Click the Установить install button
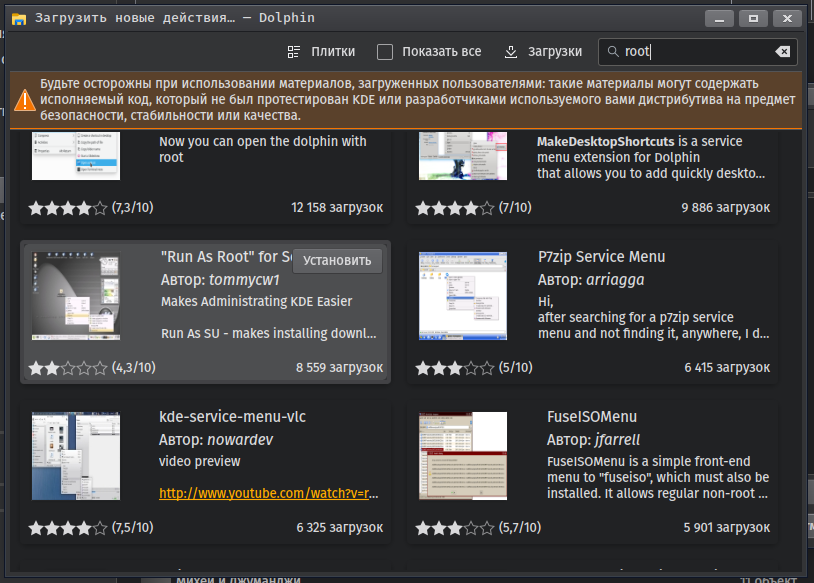 337,261
